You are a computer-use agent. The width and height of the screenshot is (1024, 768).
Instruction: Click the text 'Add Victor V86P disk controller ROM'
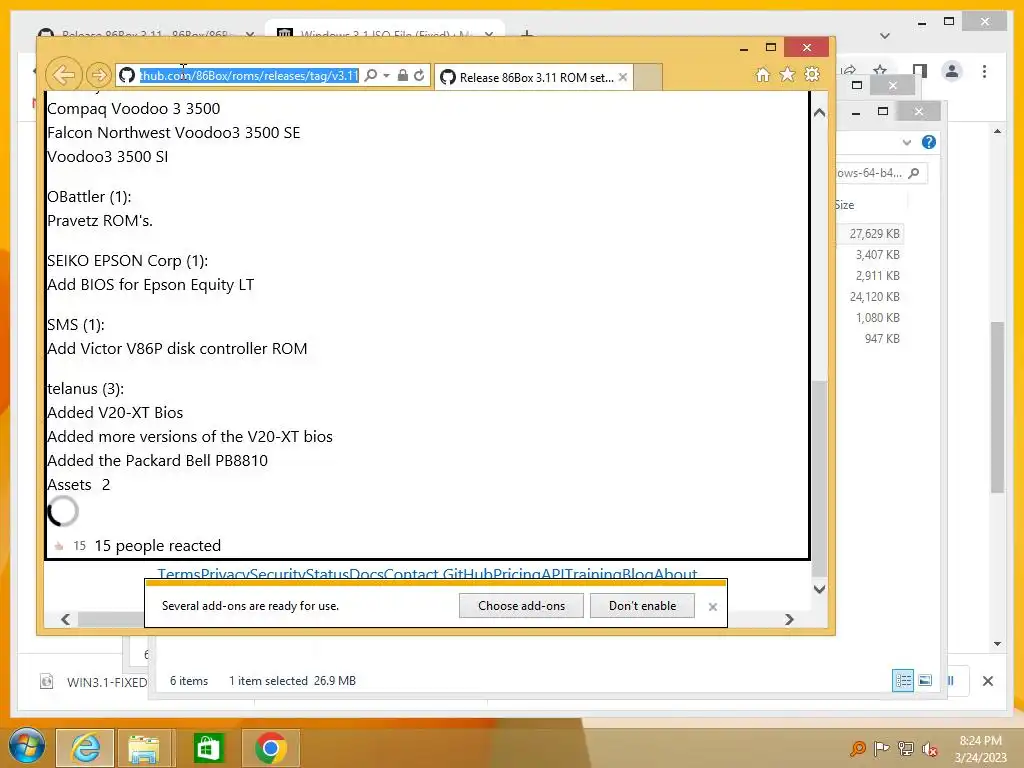point(177,349)
